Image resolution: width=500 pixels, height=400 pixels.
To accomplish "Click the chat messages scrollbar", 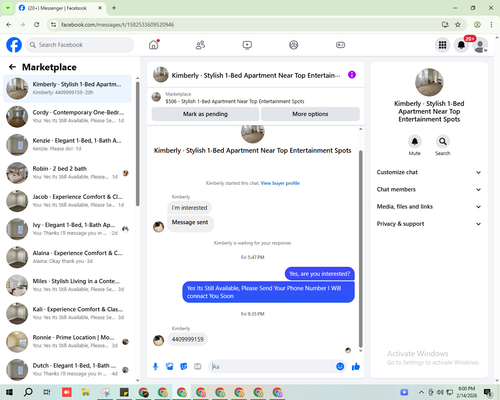I will coord(360,248).
